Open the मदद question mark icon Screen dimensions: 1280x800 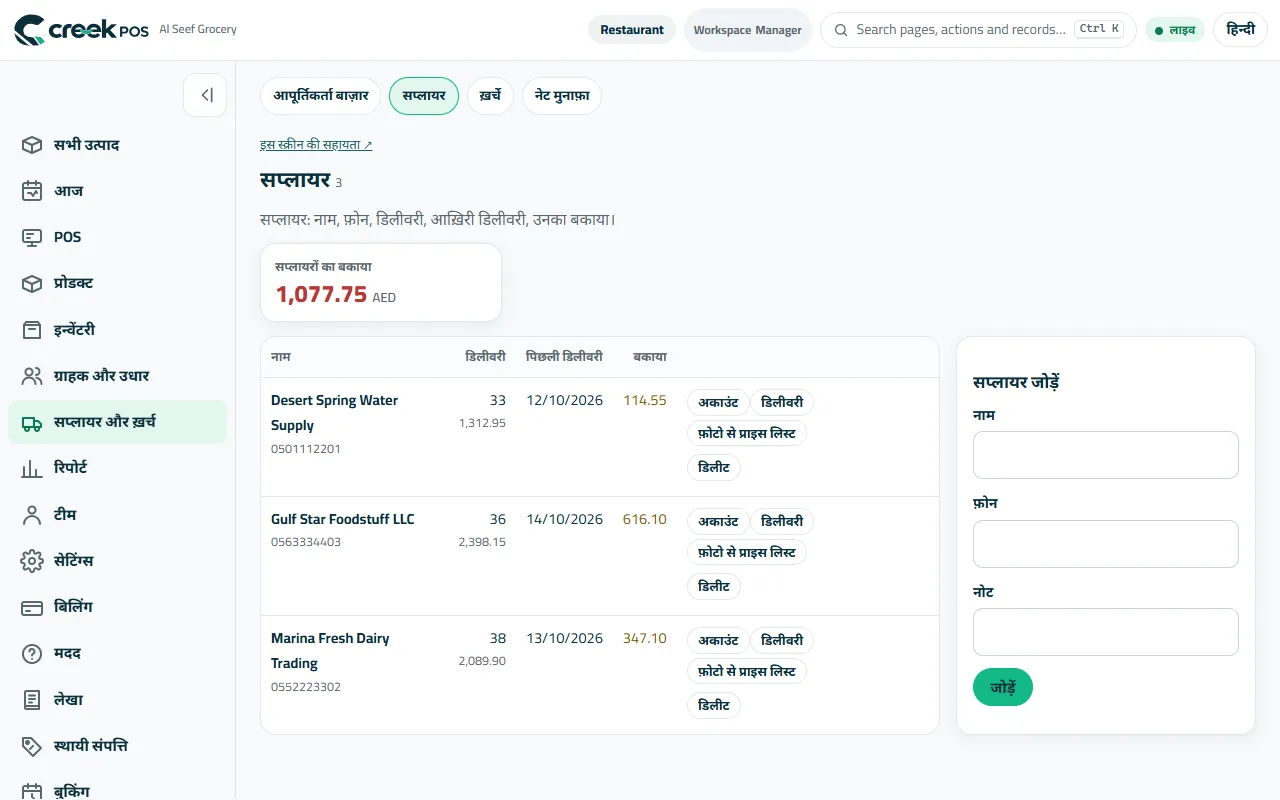(32, 653)
